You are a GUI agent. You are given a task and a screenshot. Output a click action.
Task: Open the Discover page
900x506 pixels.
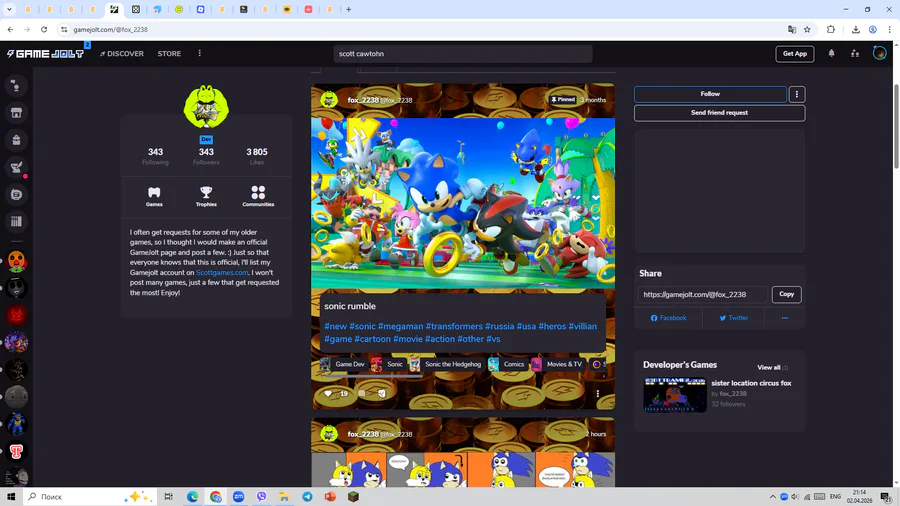tap(122, 53)
